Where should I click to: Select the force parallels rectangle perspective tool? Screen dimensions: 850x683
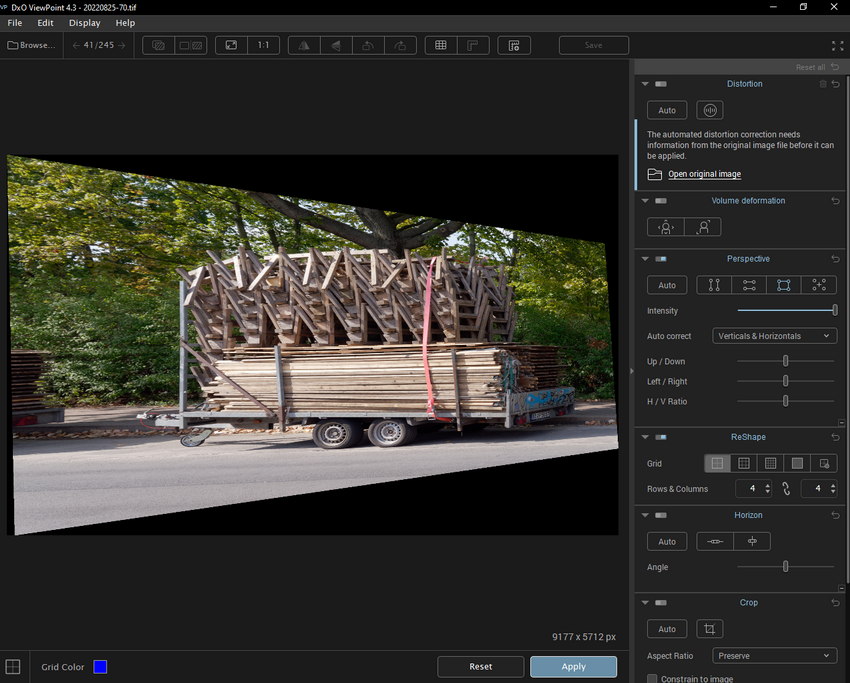click(783, 285)
